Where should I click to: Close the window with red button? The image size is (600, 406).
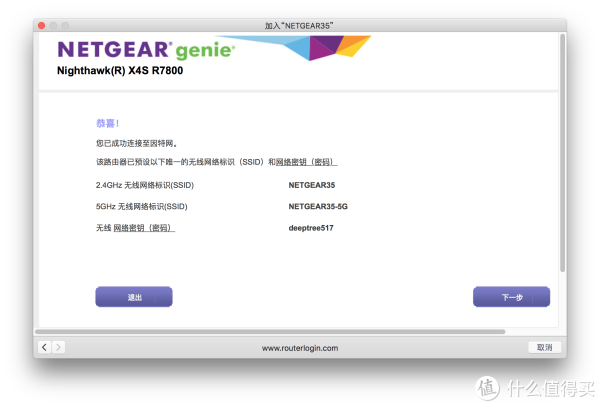[x=42, y=26]
